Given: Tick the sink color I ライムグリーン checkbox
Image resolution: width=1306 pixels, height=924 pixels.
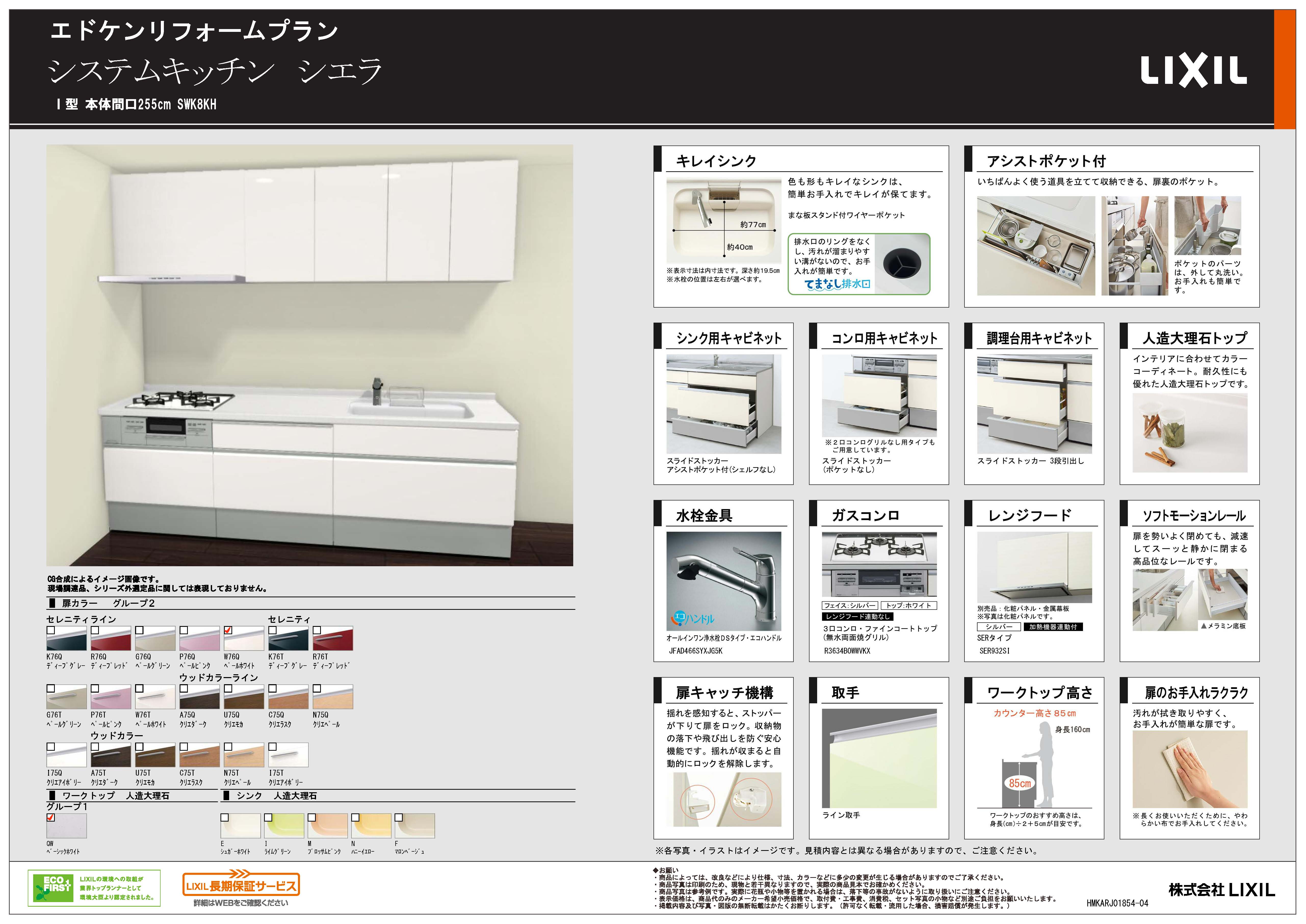Looking at the screenshot, I should (x=268, y=817).
